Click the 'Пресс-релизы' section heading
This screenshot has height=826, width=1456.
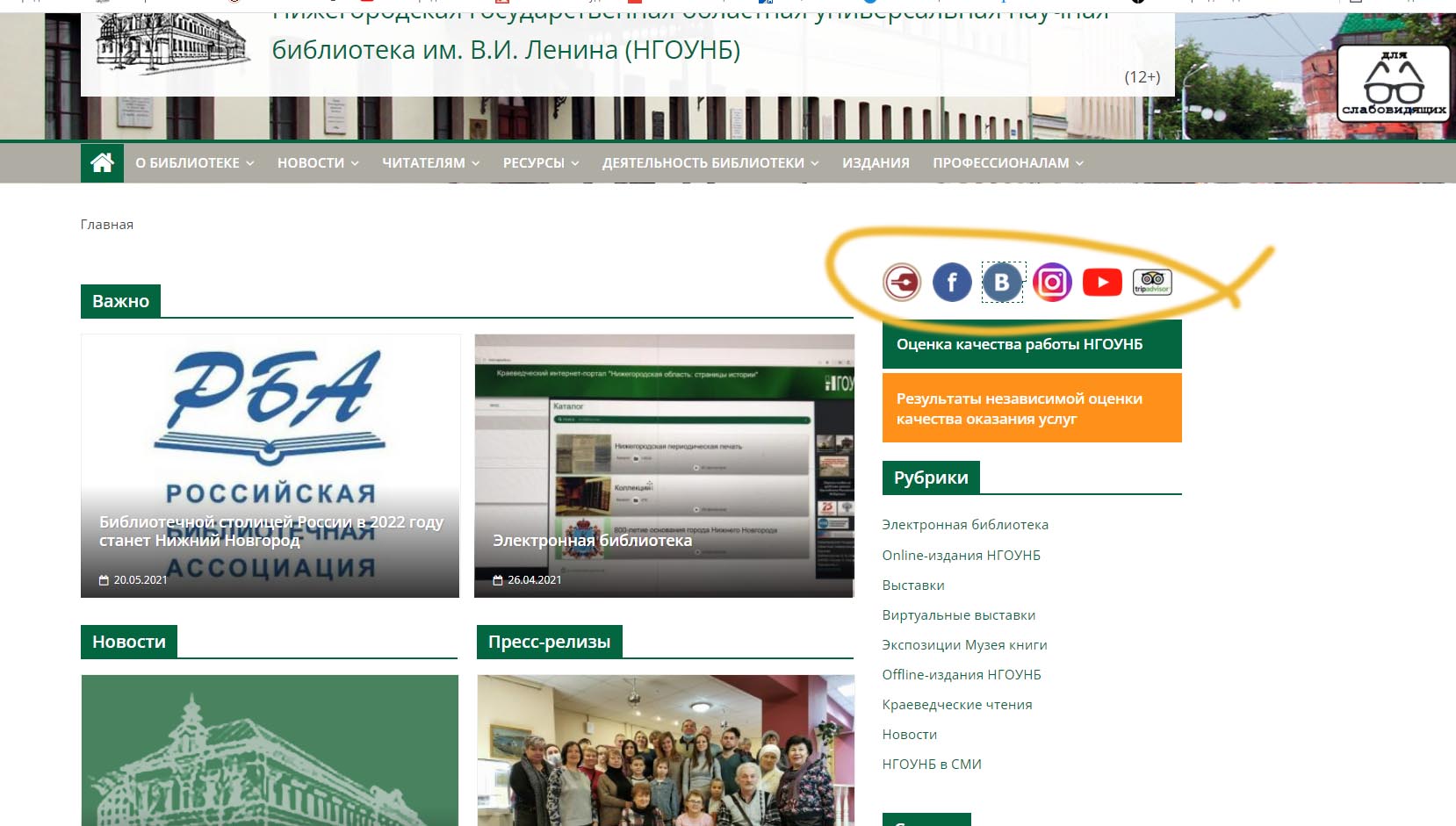[x=549, y=642]
